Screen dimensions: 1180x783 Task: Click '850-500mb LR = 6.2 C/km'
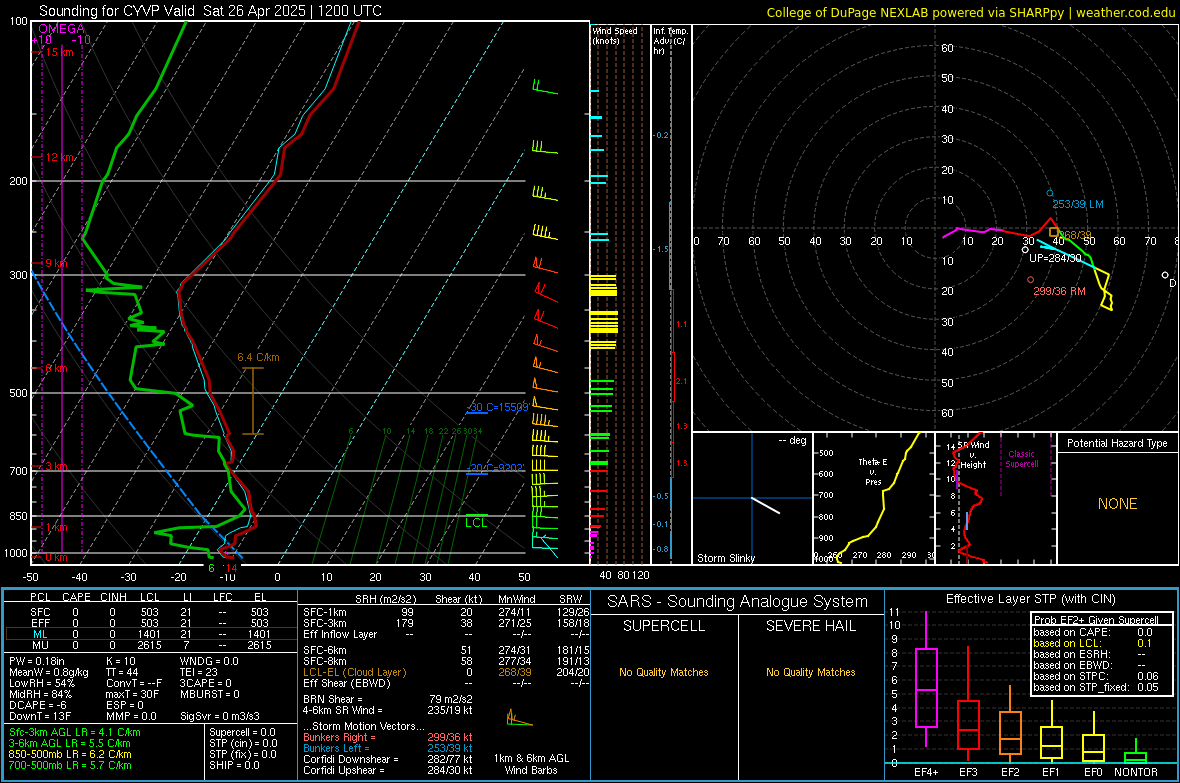(70, 754)
